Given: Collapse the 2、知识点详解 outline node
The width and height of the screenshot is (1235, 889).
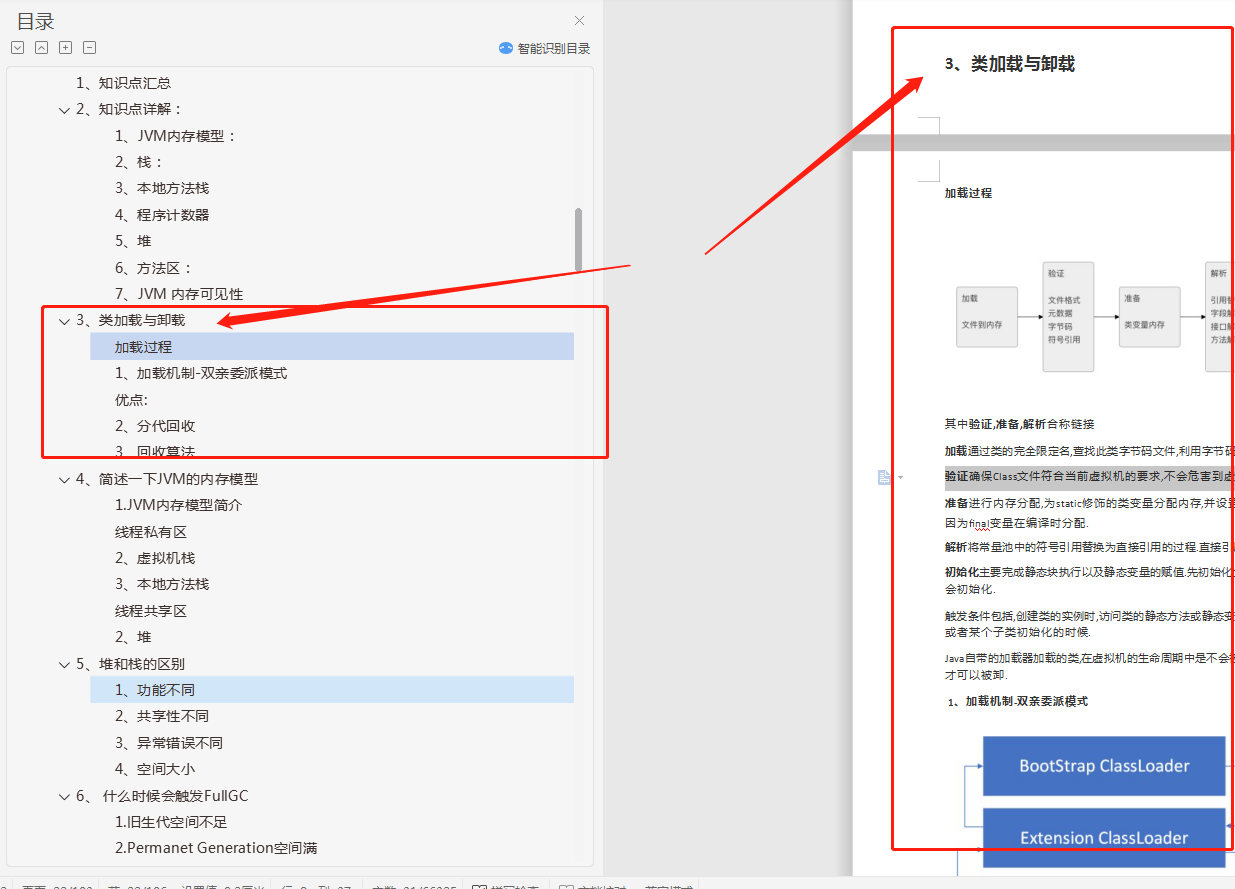Looking at the screenshot, I should click(64, 110).
